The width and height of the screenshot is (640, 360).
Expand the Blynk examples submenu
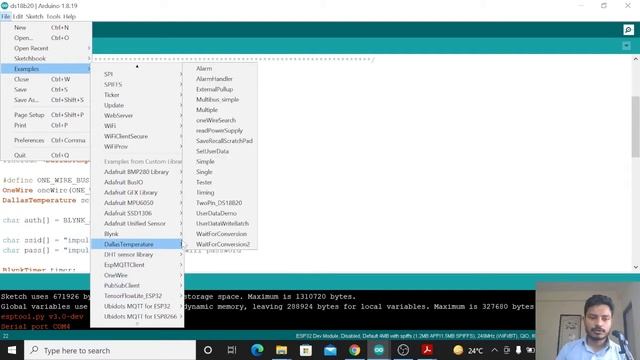coord(137,234)
